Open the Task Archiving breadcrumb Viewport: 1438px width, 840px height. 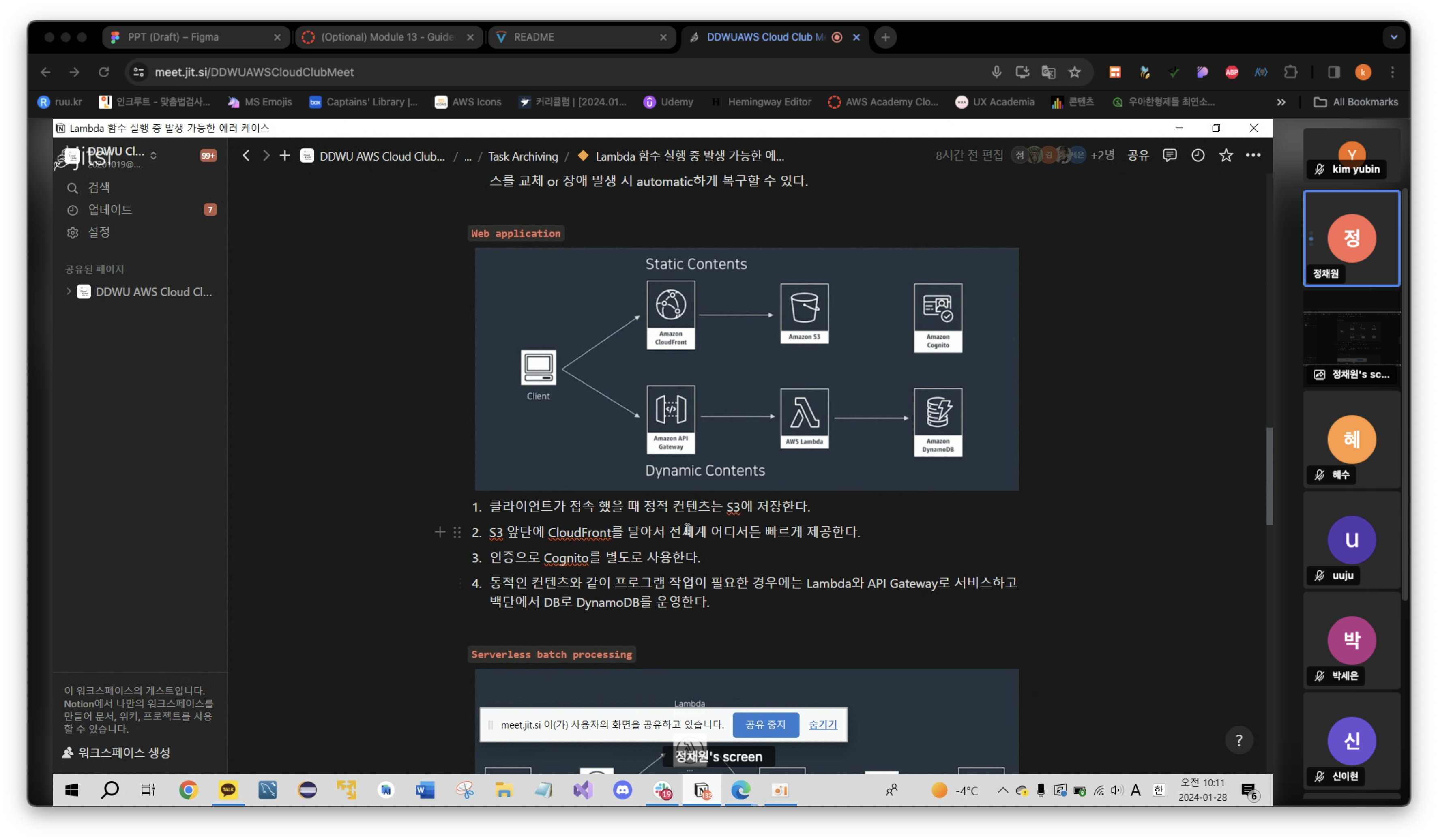click(x=523, y=156)
